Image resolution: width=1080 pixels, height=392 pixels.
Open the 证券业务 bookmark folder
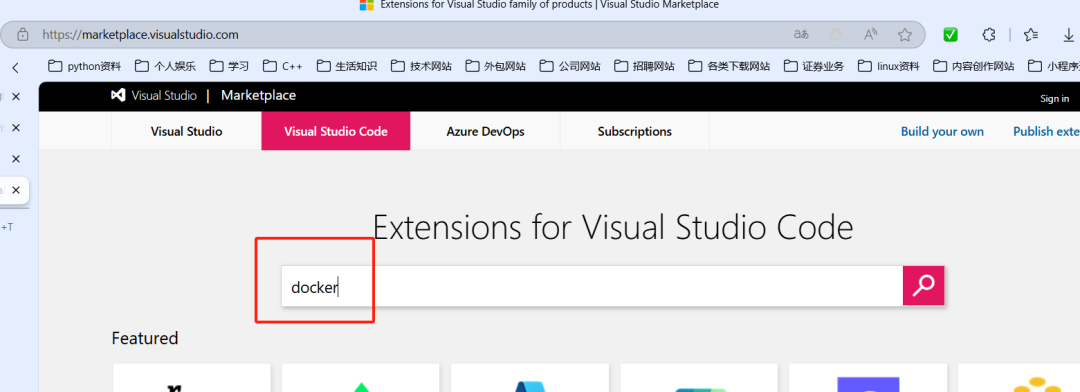click(x=813, y=66)
